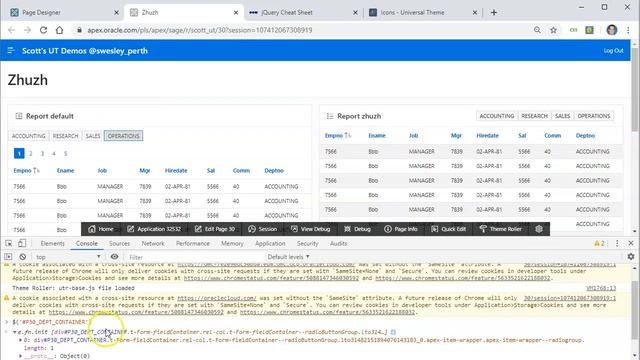Go to browser home page icon
This screenshot has height=360, width=640.
(x=60, y=30)
